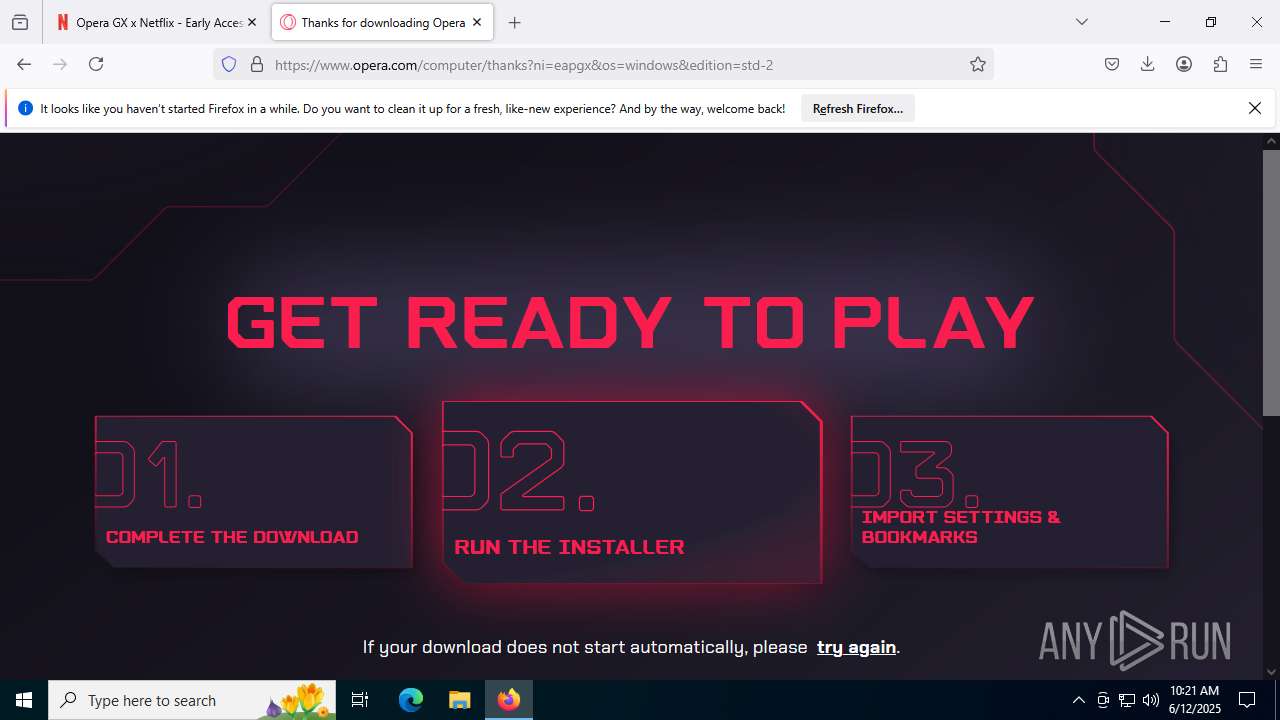Click scrollbar down arrow
Viewport: 1280px width, 720px height.
click(x=1271, y=671)
